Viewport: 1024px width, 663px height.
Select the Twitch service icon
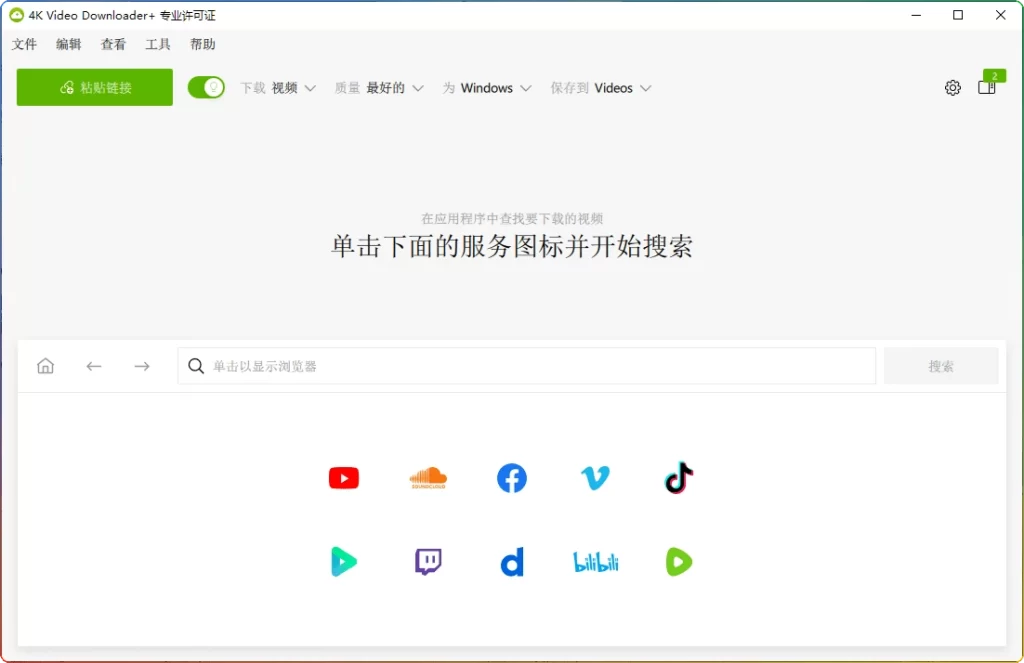(428, 561)
